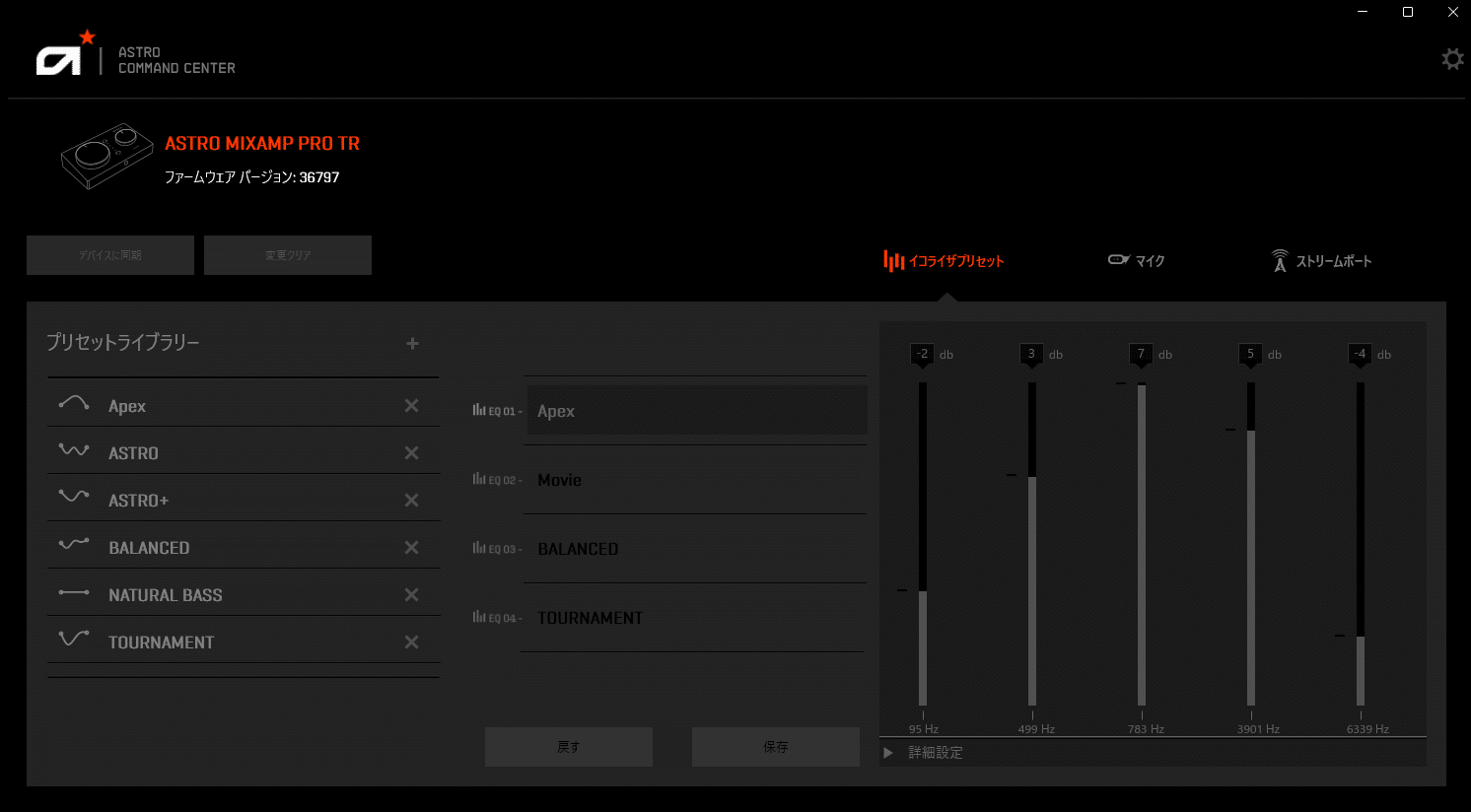Click the NATURAL BASS flat curve icon
1471x812 pixels.
(74, 592)
